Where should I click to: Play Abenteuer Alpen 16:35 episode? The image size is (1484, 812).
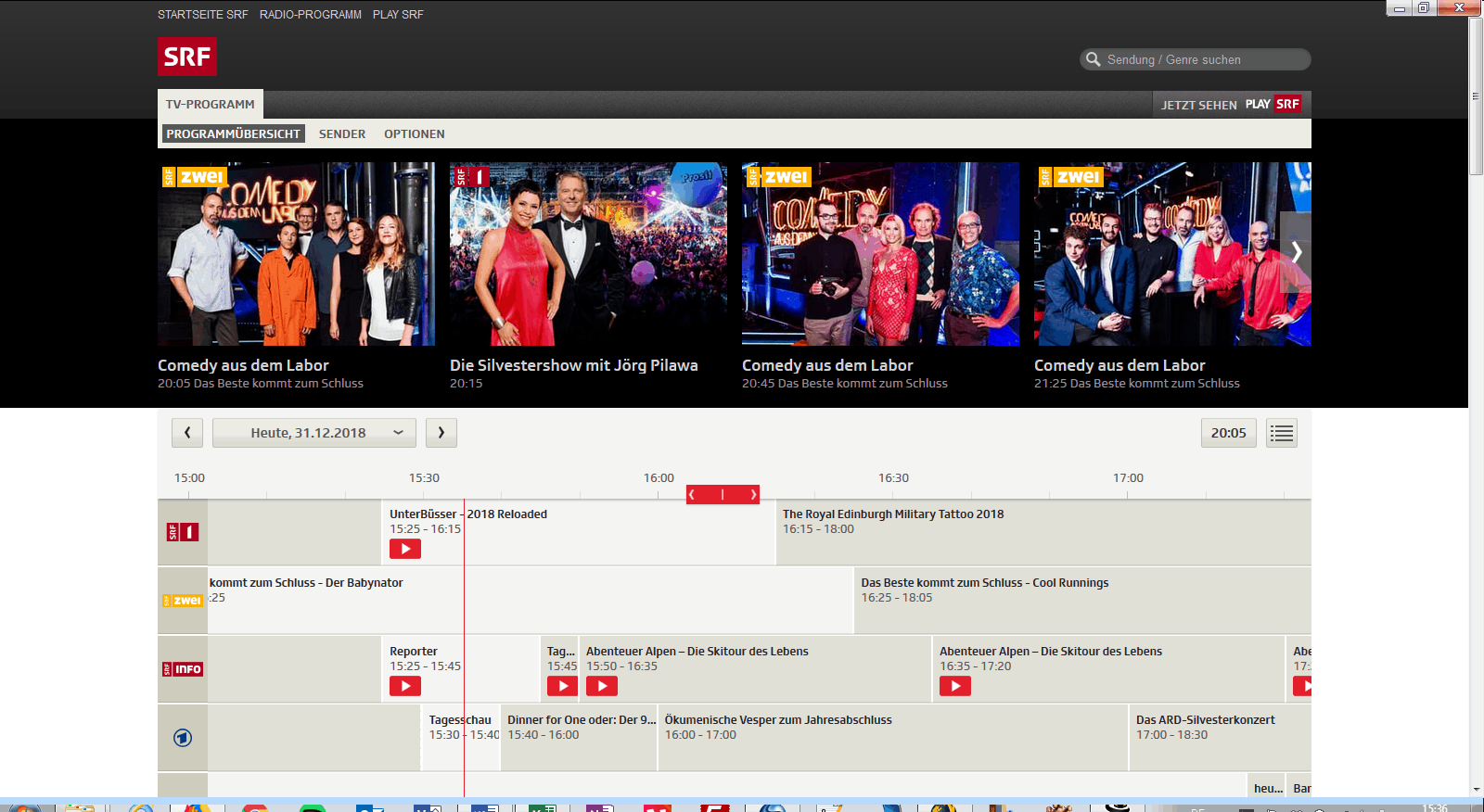click(955, 686)
